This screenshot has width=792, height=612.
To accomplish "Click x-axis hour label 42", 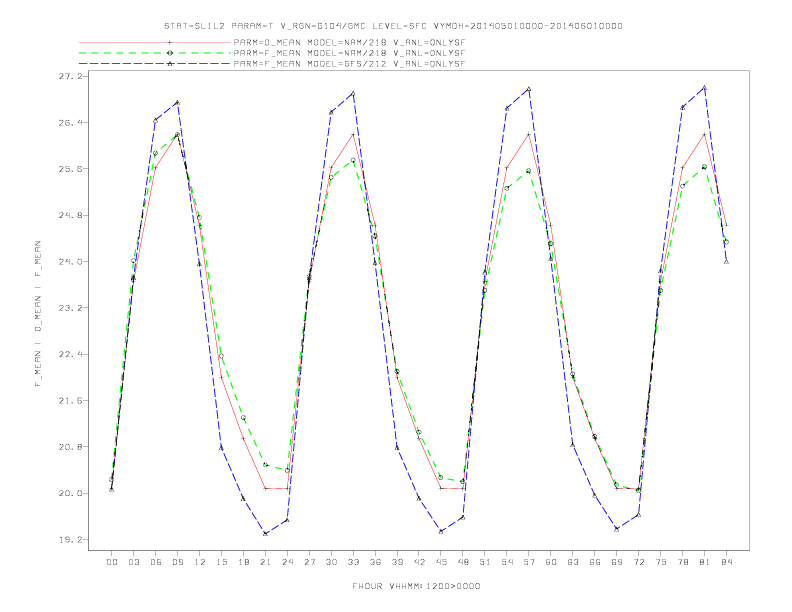I will pyautogui.click(x=419, y=562).
